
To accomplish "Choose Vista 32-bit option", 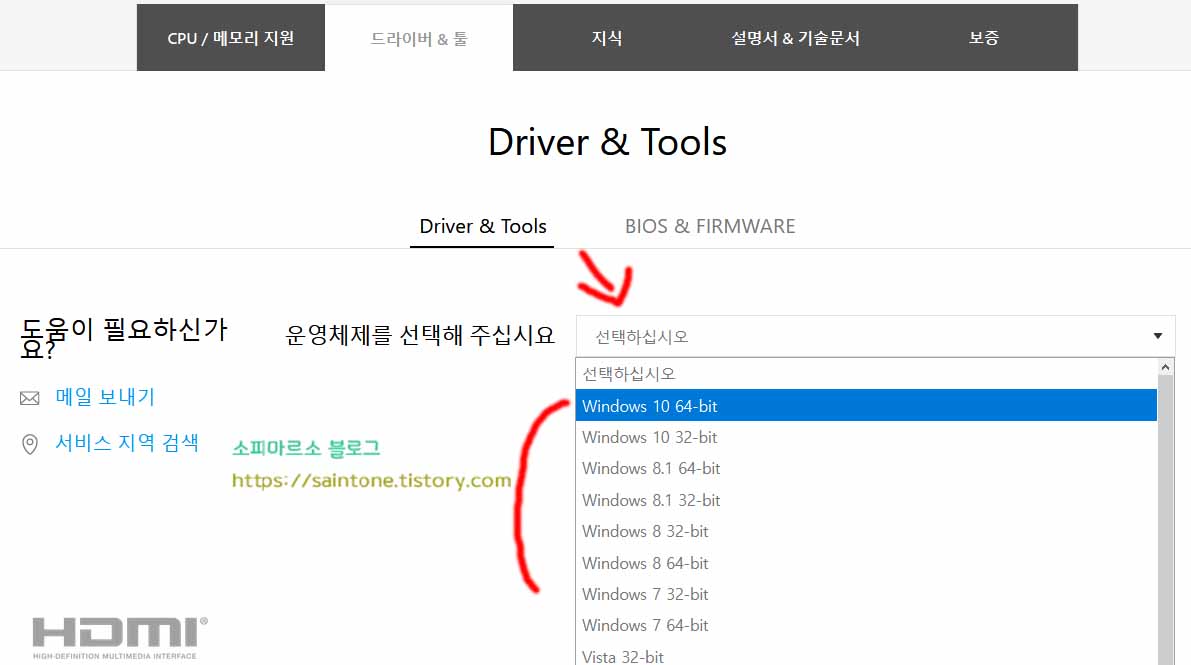I will coord(866,655).
